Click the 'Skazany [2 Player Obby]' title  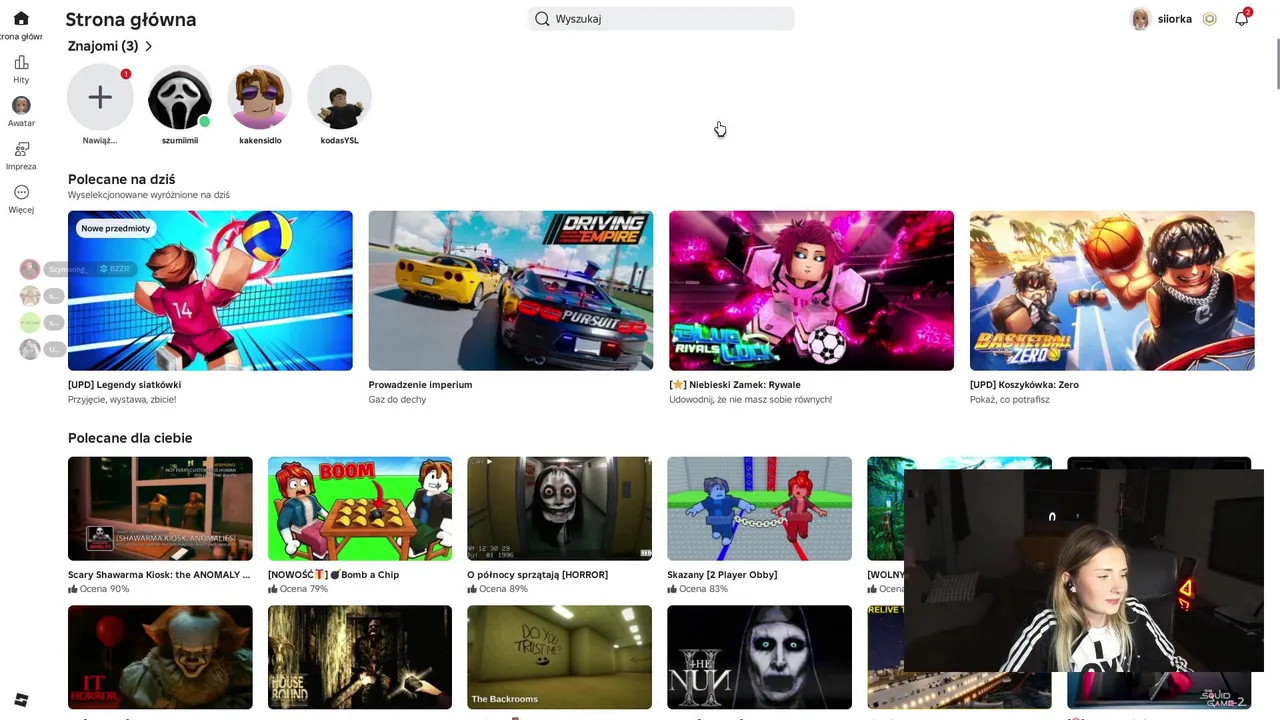[722, 575]
